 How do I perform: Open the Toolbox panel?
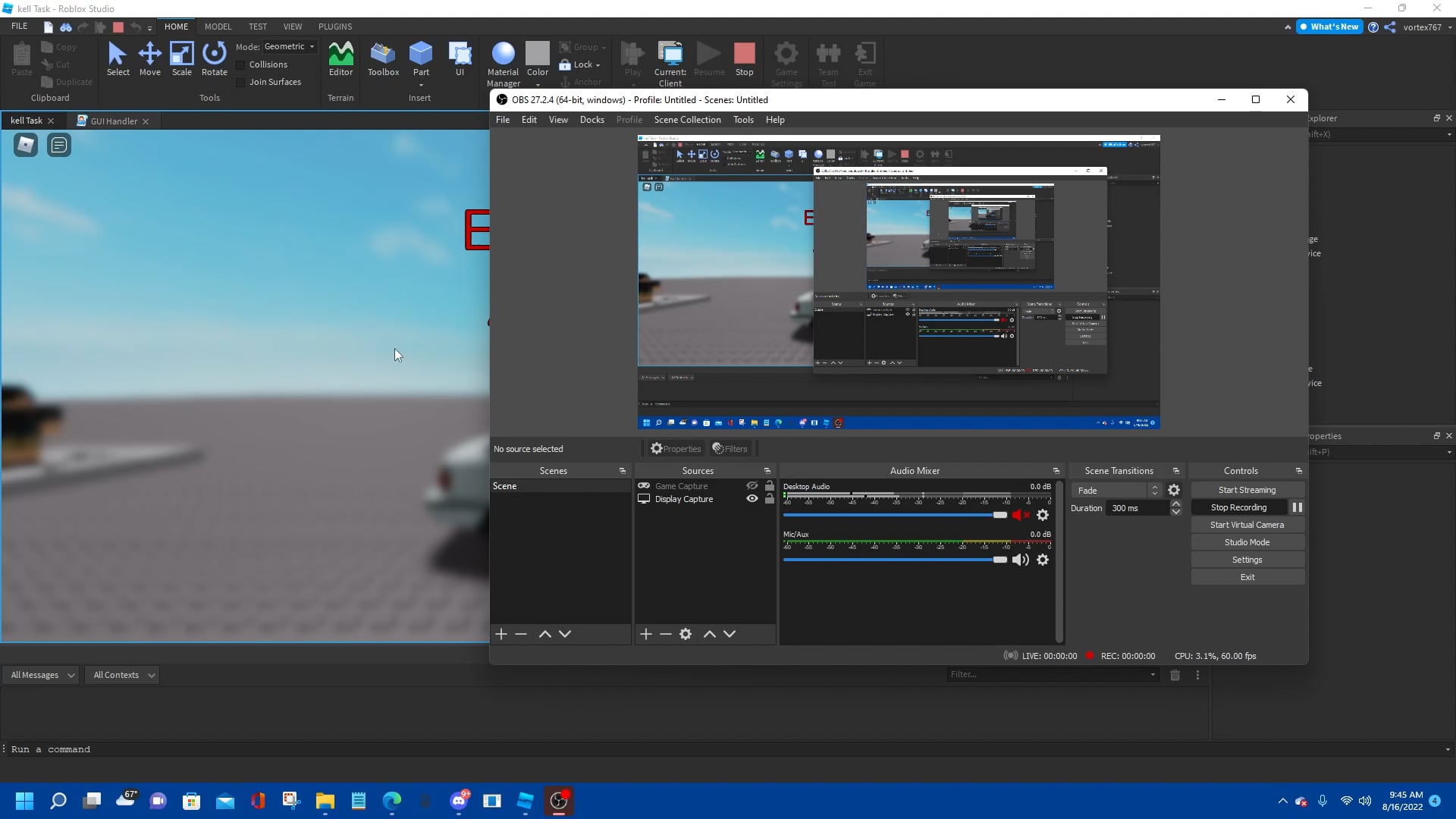point(383,59)
